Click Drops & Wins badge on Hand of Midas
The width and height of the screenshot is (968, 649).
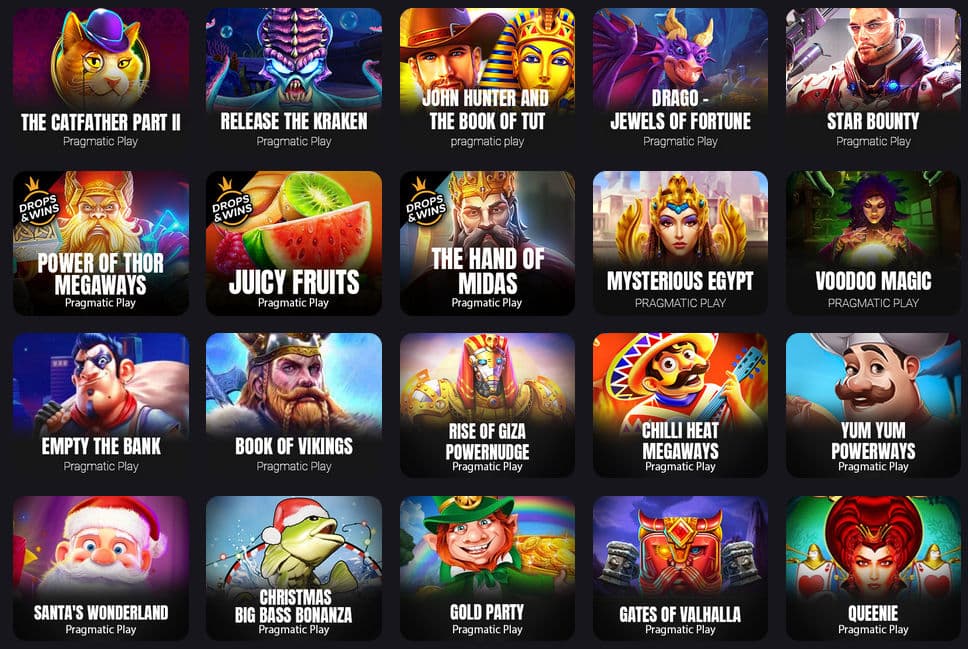pos(425,202)
